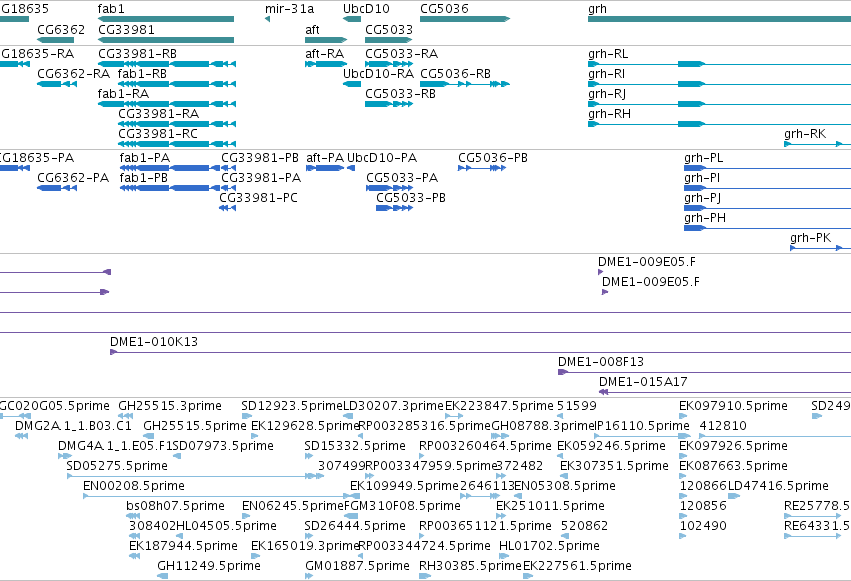This screenshot has height=581, width=851.
Task: Select the grh-PI protein
Action: point(767,188)
